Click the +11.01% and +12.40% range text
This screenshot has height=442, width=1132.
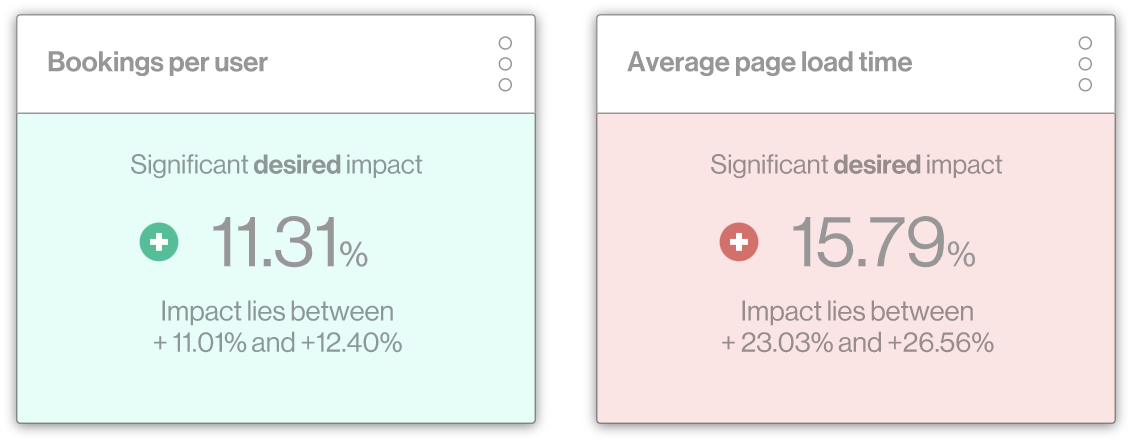point(277,343)
